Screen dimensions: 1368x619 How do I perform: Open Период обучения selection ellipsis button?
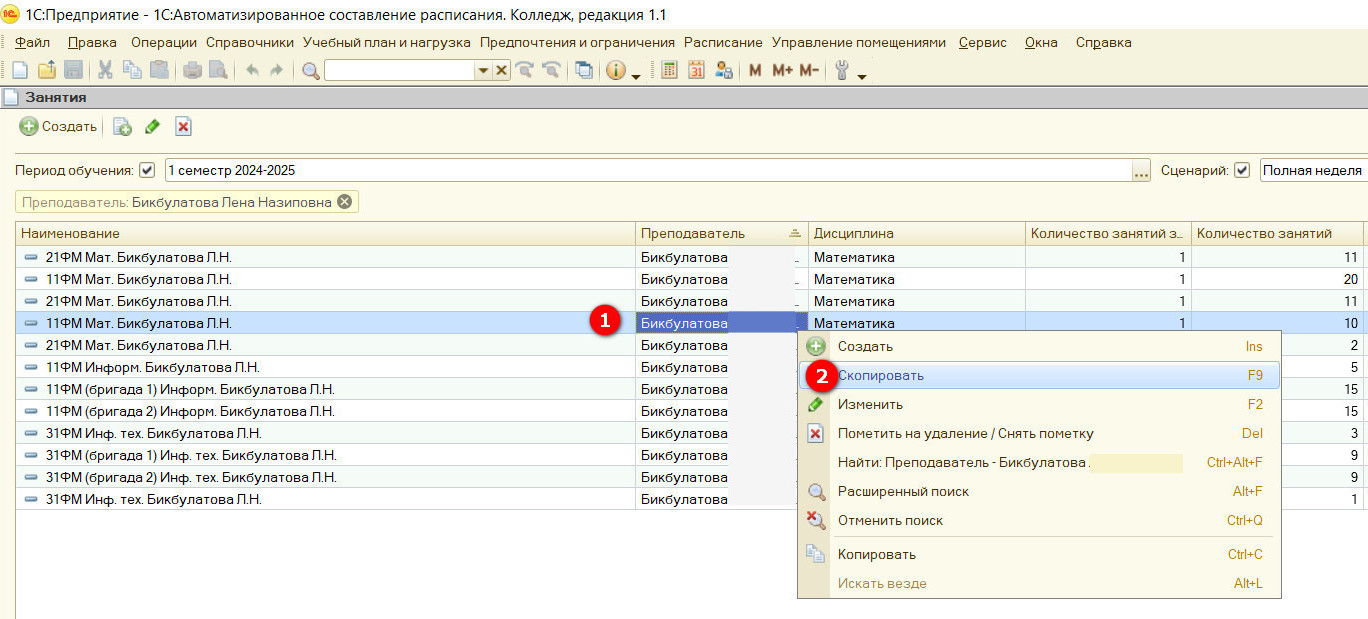point(1141,171)
